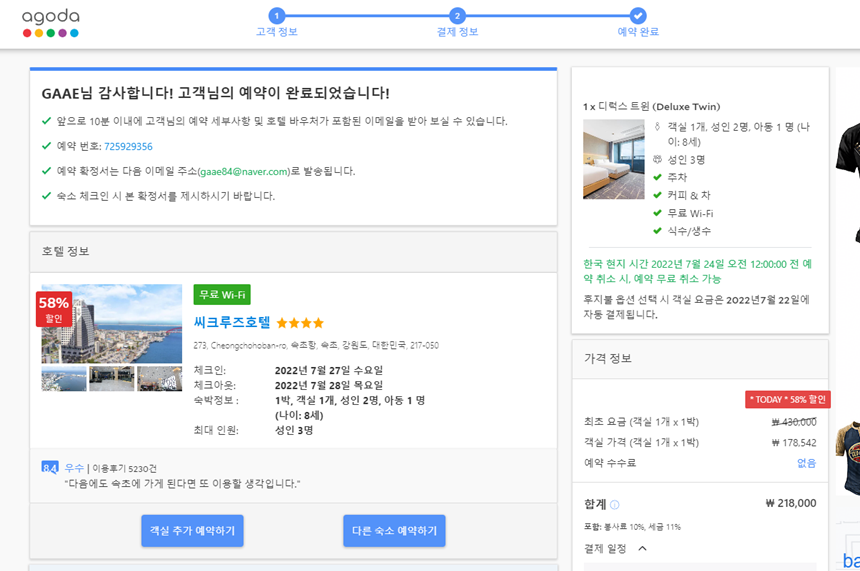Click the 무료 Wi-Fi green badge

tap(222, 295)
